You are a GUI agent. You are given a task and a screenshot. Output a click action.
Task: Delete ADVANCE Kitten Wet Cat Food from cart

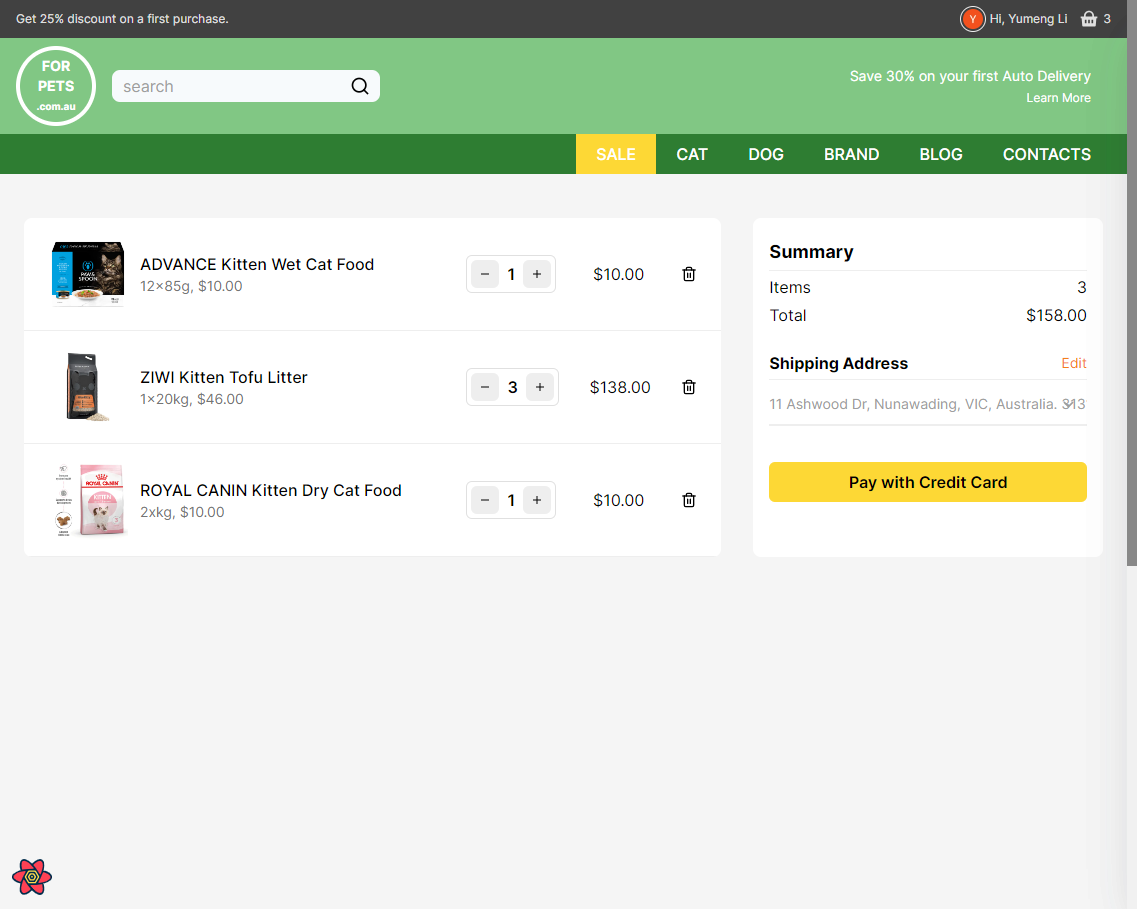point(689,274)
